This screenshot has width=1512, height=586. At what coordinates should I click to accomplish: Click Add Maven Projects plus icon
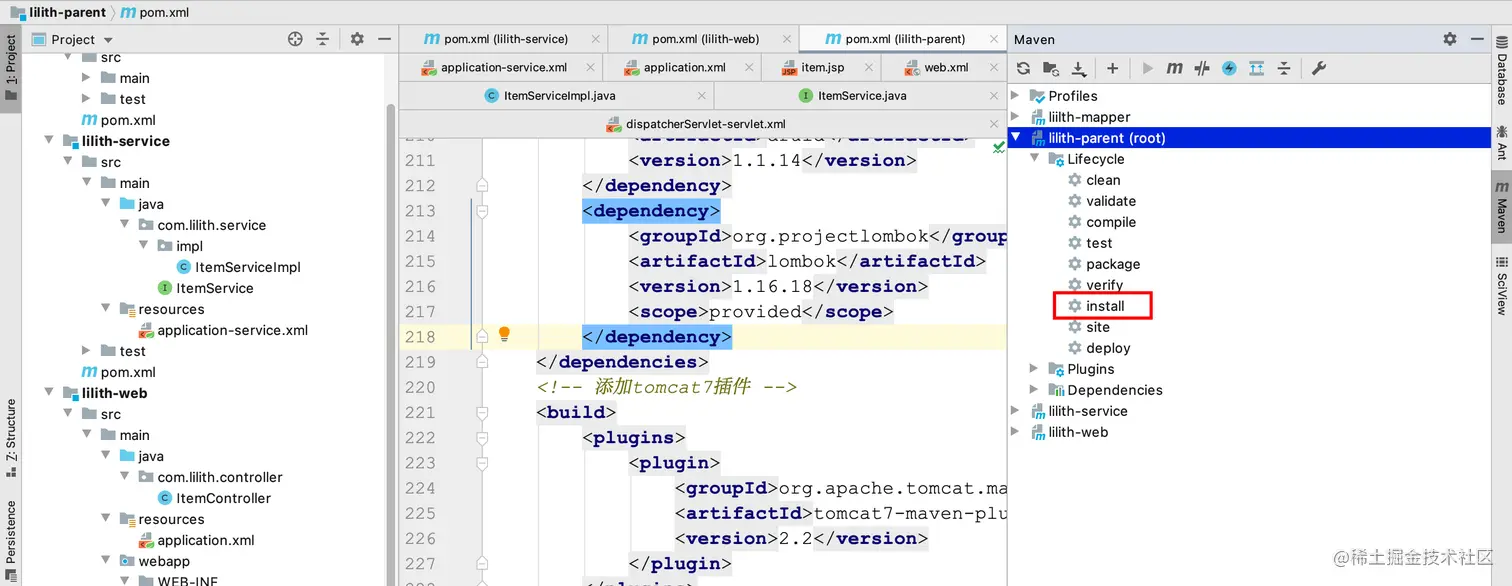[x=1112, y=68]
